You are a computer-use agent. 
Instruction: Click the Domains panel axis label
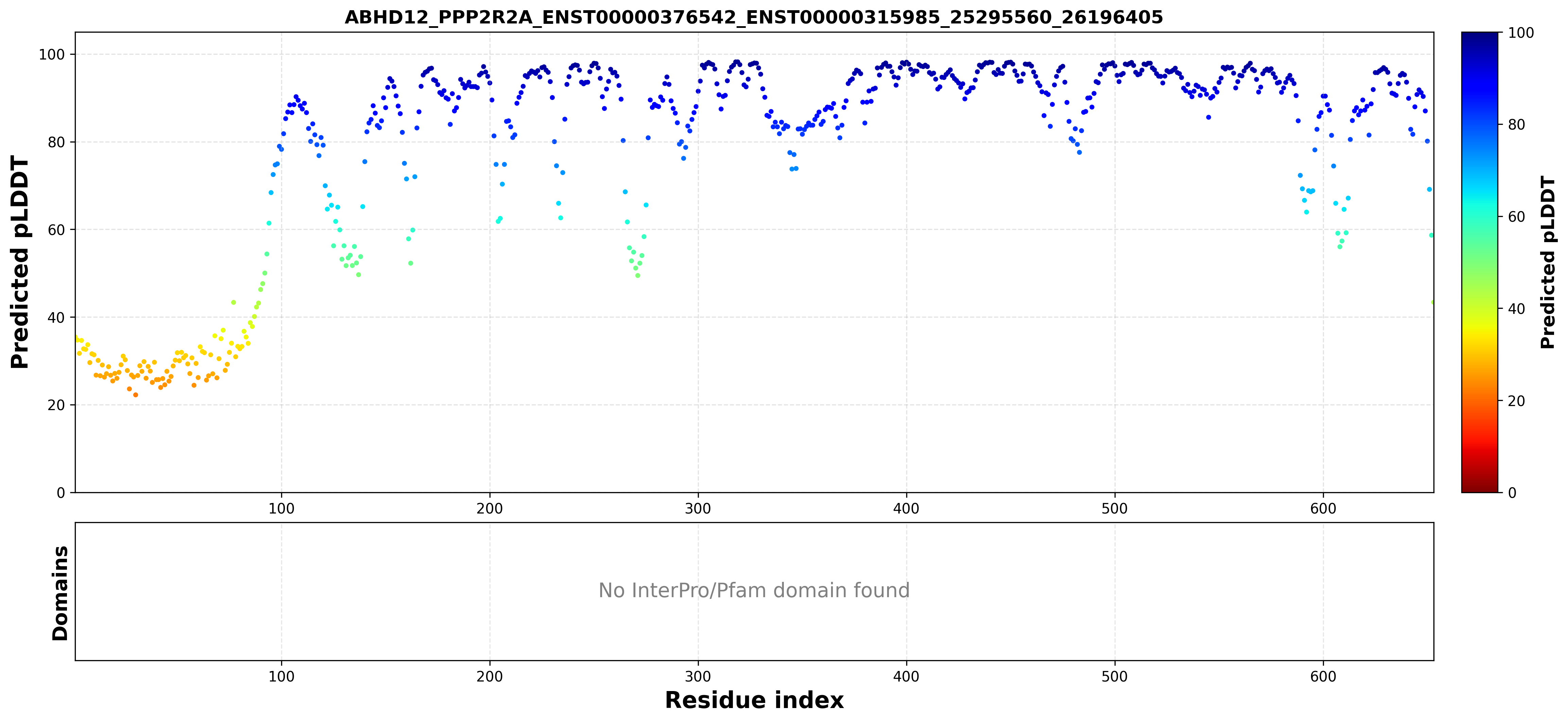[60, 593]
